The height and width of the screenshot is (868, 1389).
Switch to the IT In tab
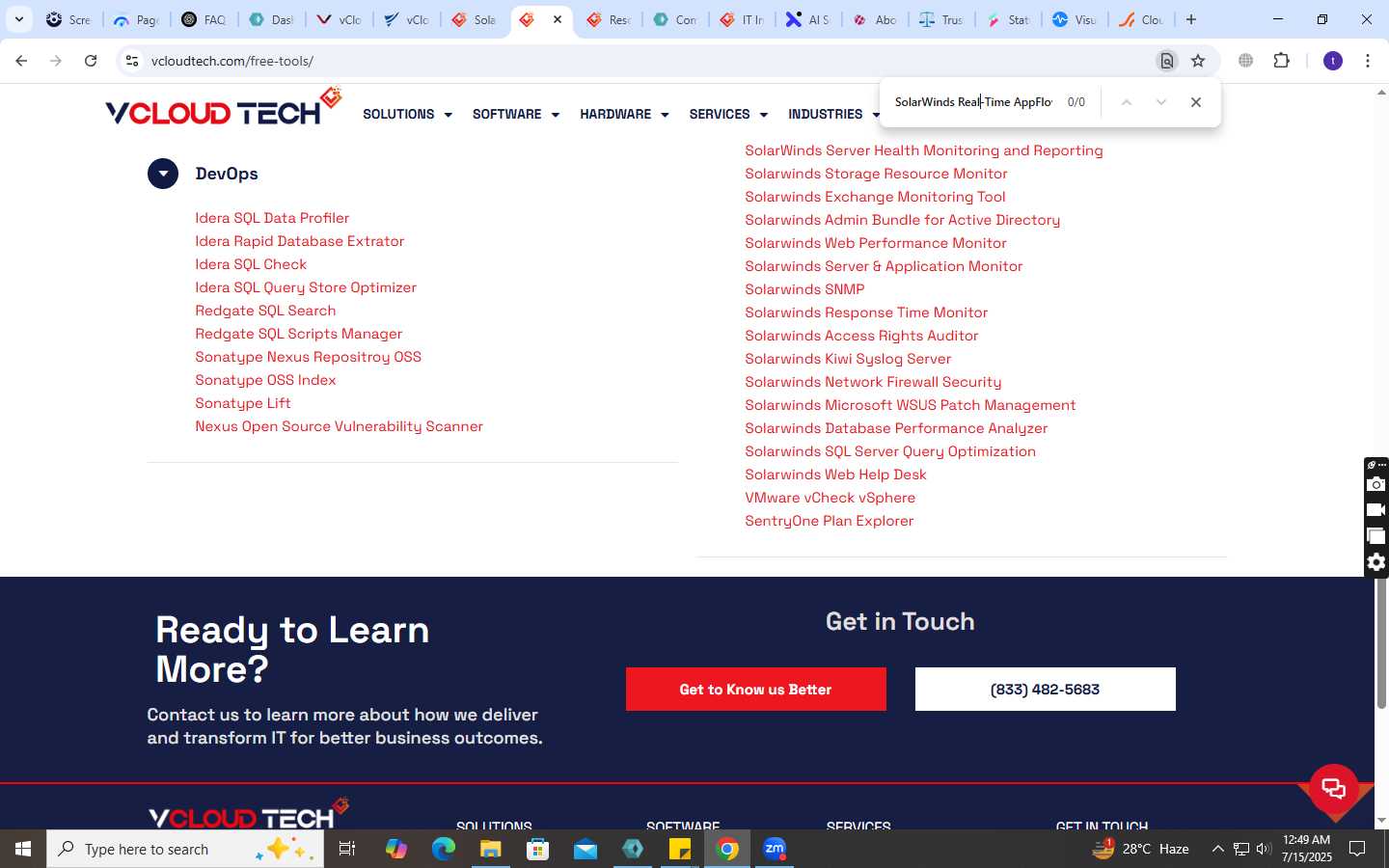click(x=742, y=19)
